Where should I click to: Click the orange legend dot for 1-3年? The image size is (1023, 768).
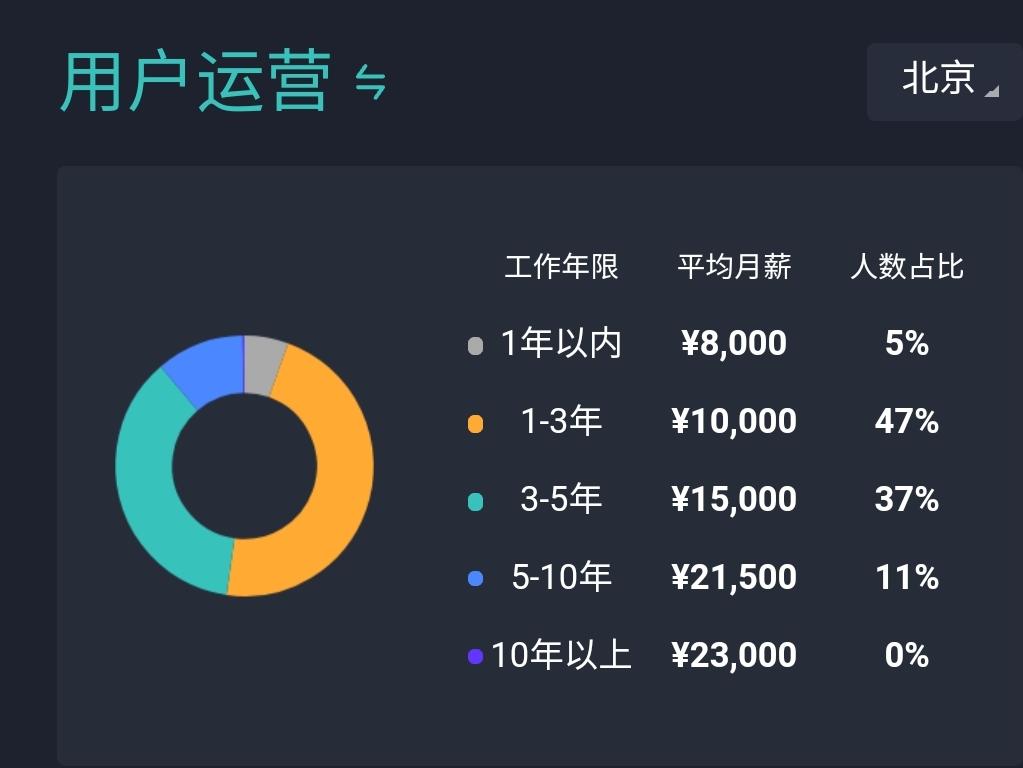coord(473,422)
